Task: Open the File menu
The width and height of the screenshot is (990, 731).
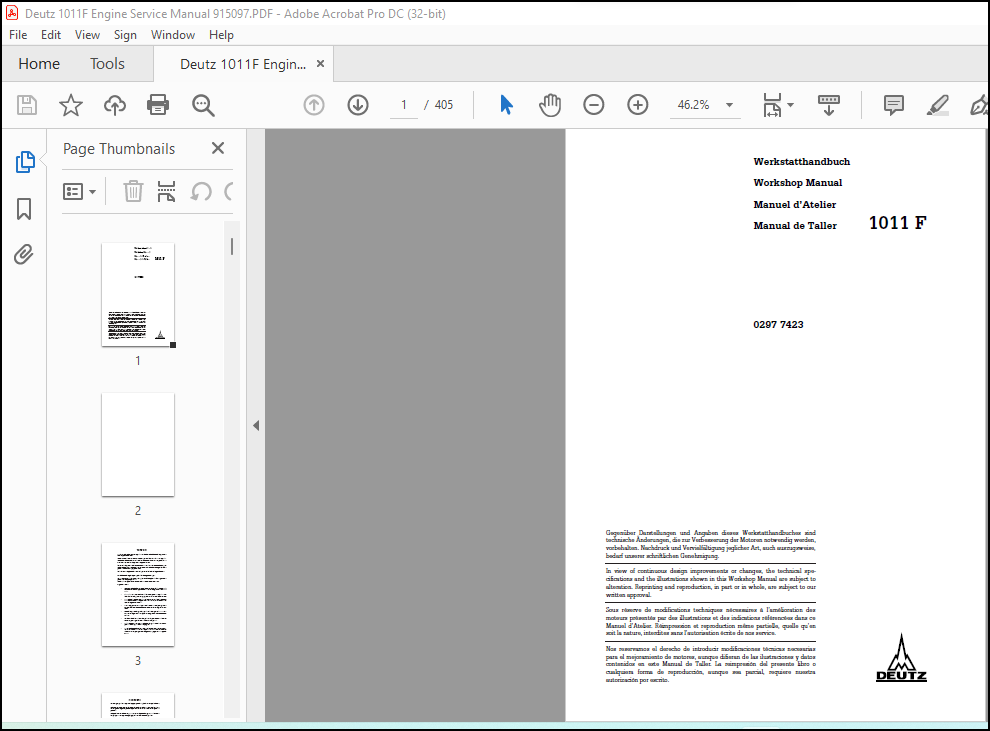Action: [x=18, y=35]
